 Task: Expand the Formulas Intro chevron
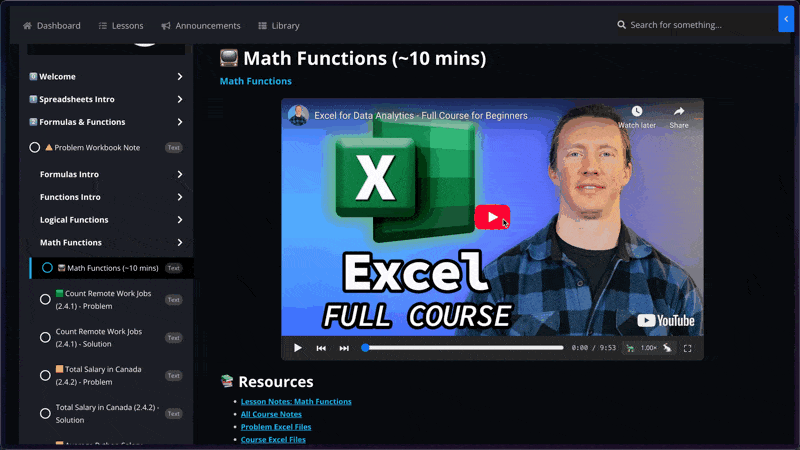180,174
